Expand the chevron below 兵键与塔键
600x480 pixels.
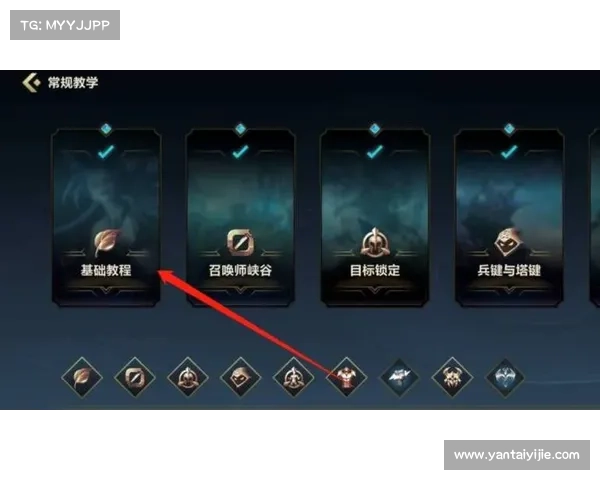509,292
